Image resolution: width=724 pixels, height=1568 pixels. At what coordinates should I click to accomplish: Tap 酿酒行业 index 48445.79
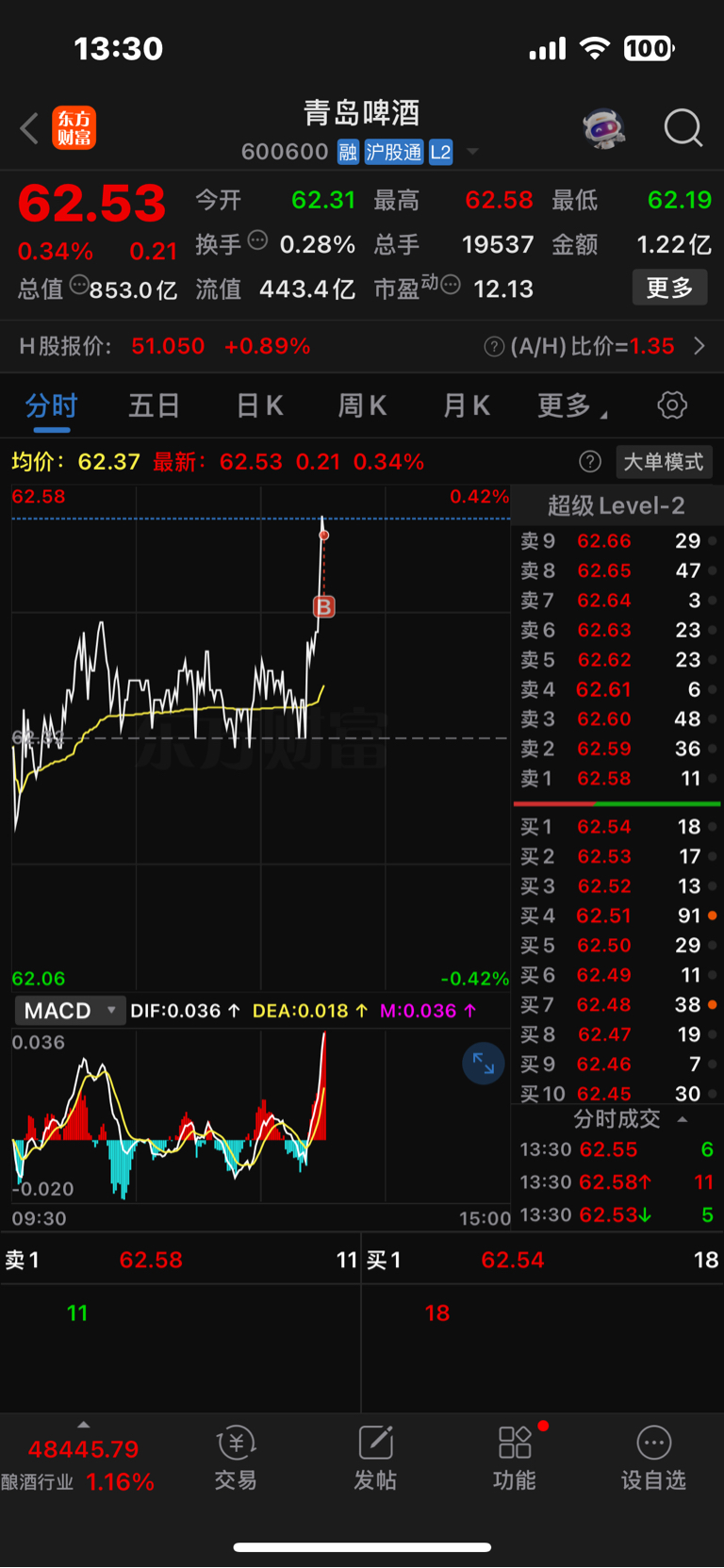point(83,1449)
